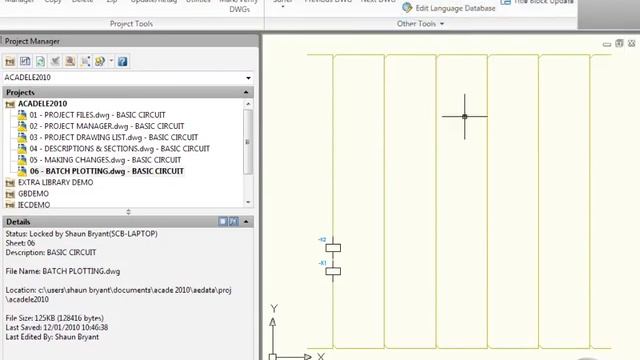Click the Project Tools panel label

[x=131, y=24]
